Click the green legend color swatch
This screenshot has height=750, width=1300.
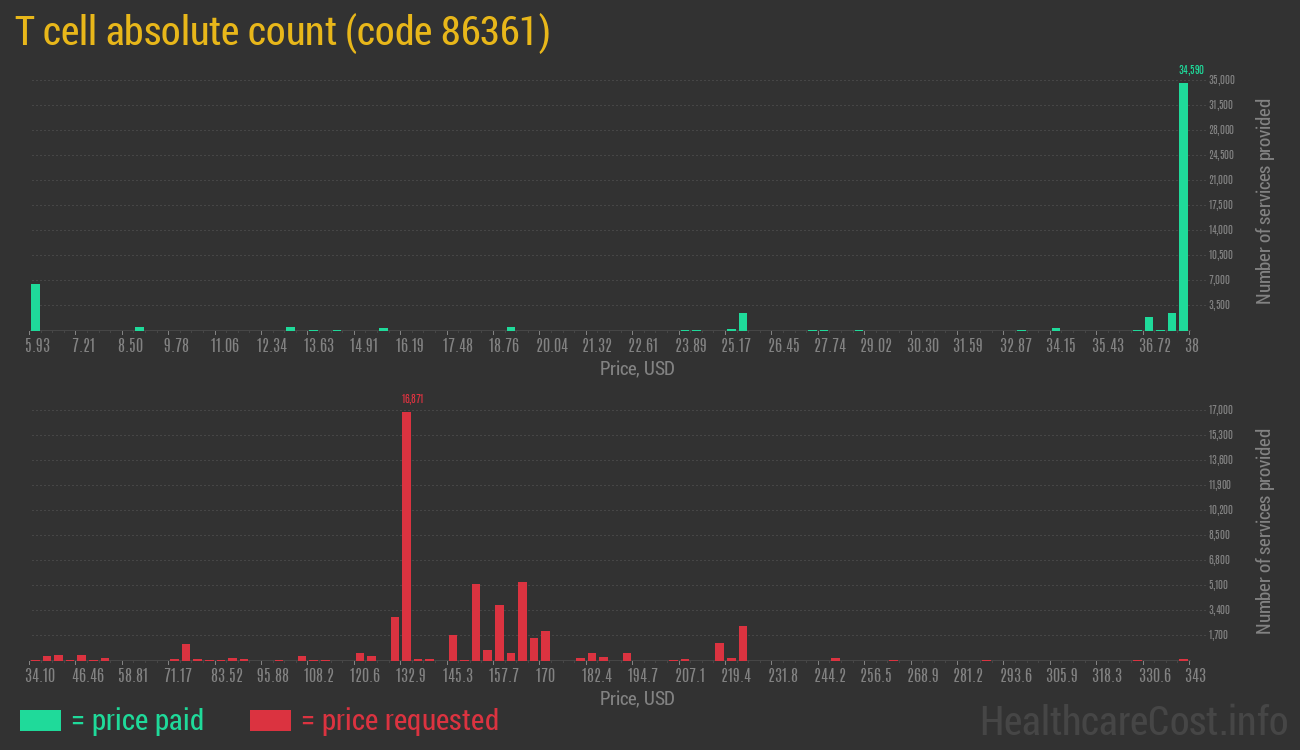(x=38, y=720)
